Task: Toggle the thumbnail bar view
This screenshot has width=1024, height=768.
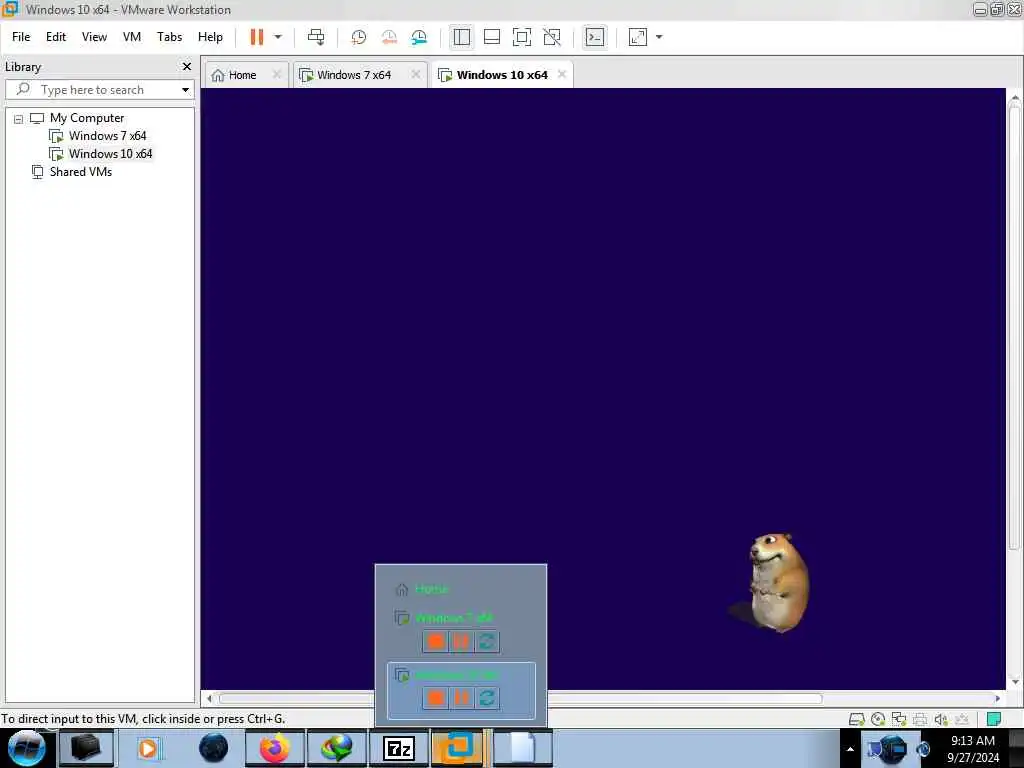Action: coord(492,37)
